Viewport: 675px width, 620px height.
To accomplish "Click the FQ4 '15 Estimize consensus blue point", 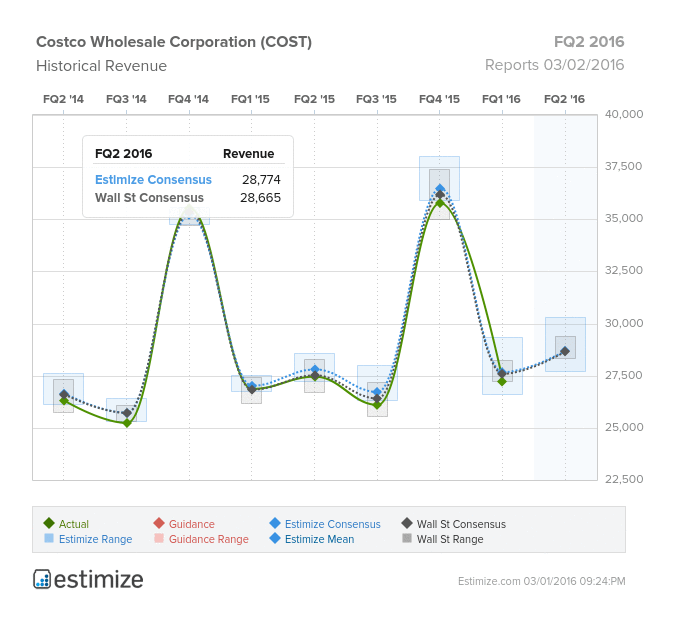I will pyautogui.click(x=440, y=188).
